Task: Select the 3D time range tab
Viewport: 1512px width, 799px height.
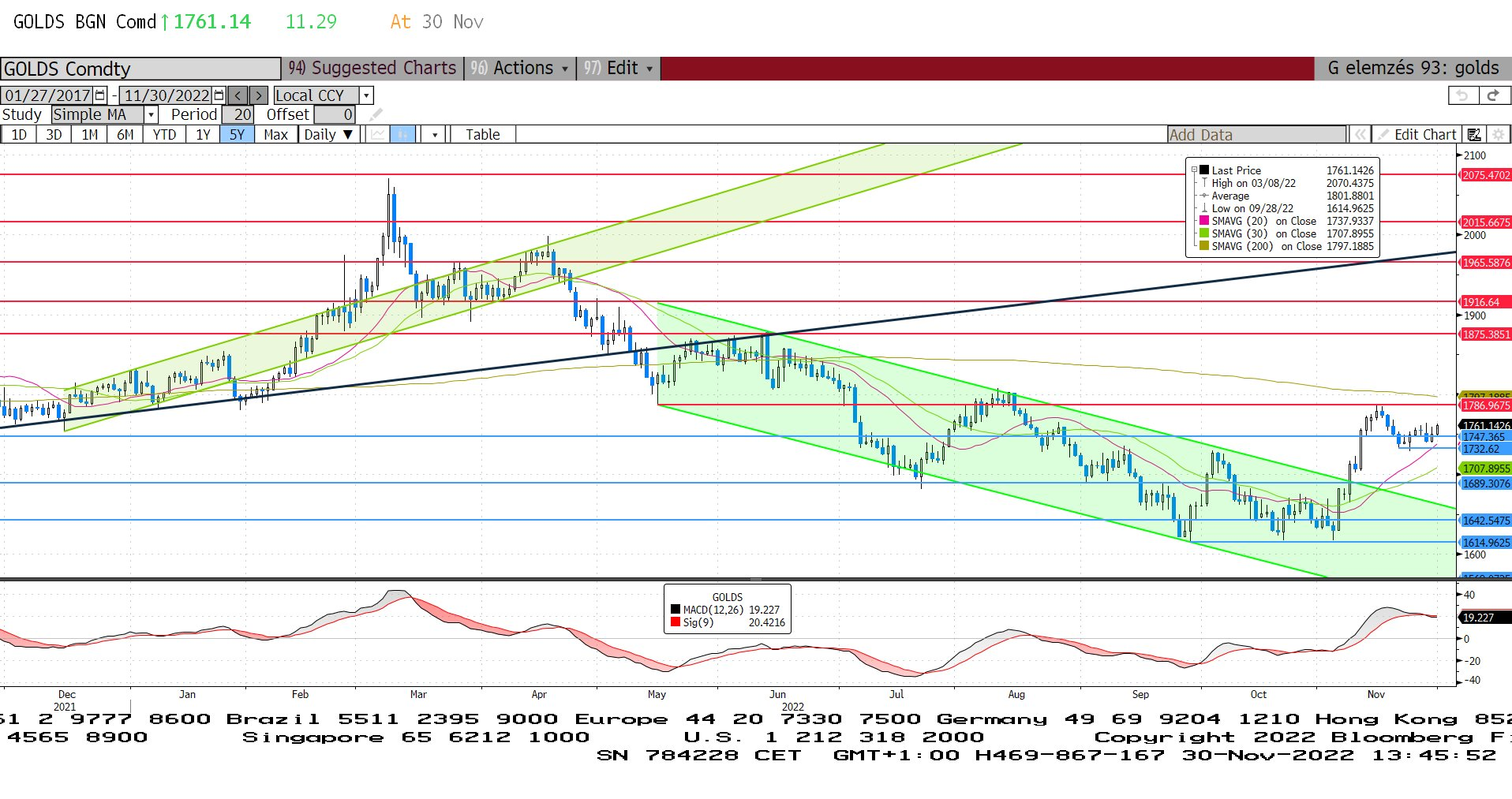Action: point(54,135)
